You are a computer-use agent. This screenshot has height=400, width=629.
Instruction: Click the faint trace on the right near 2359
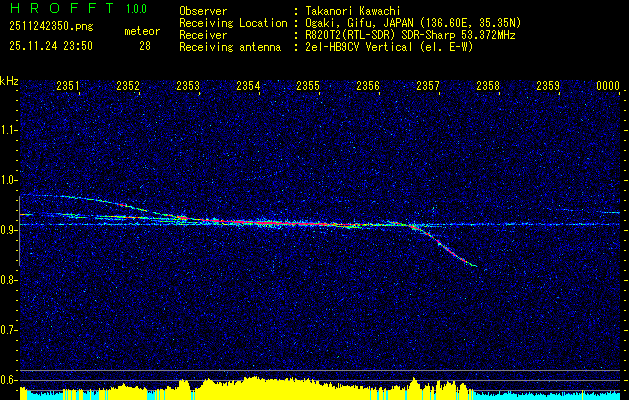click(584, 211)
